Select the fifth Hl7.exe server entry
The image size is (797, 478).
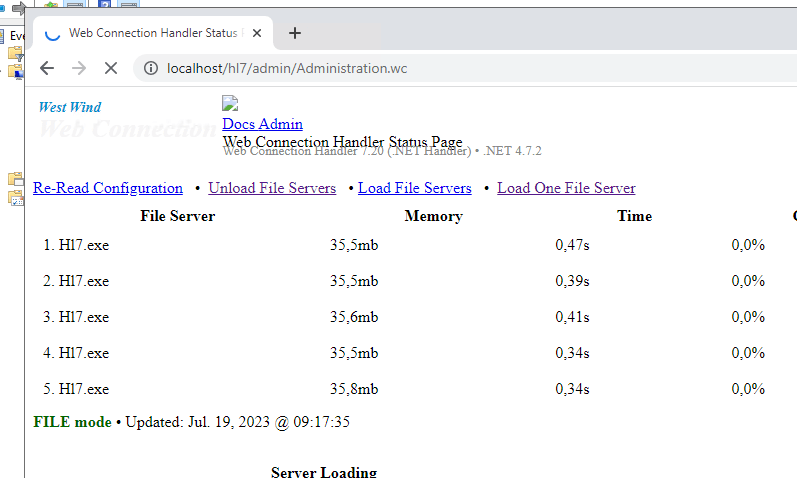click(x=83, y=389)
